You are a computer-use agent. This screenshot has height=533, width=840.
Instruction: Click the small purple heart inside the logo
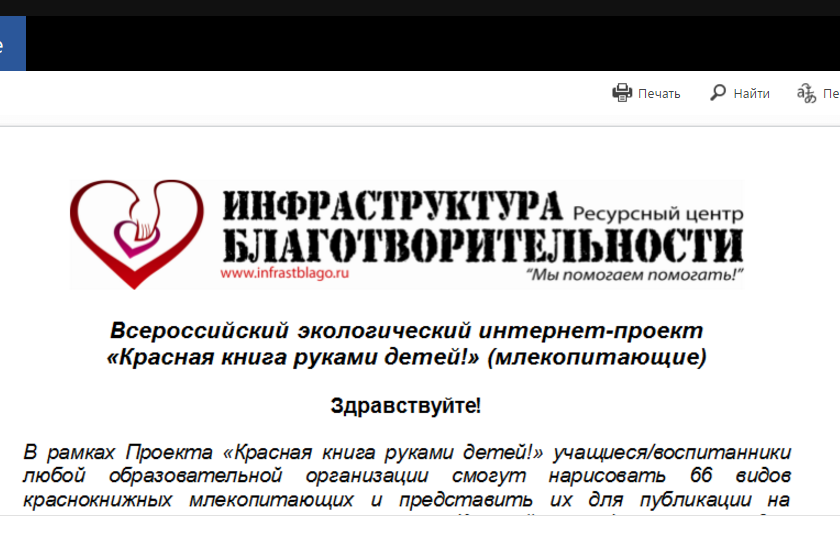click(x=132, y=236)
